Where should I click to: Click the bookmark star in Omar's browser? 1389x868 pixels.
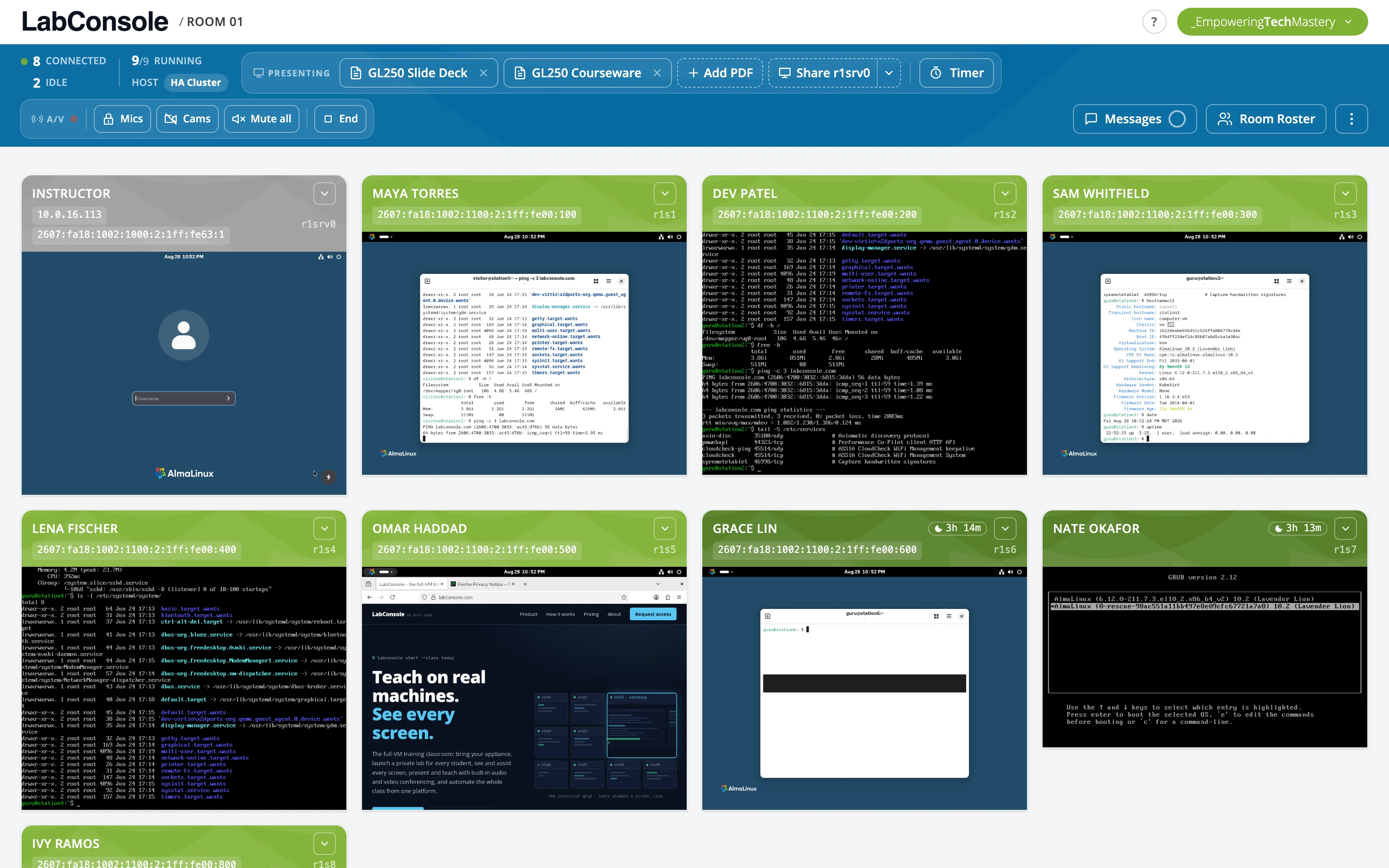pyautogui.click(x=623, y=598)
